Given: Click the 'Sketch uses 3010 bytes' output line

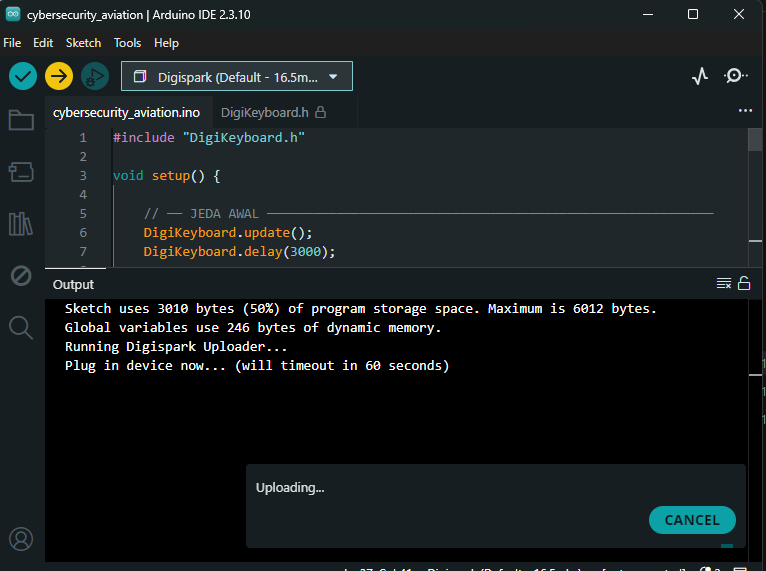Looking at the screenshot, I should [361, 309].
